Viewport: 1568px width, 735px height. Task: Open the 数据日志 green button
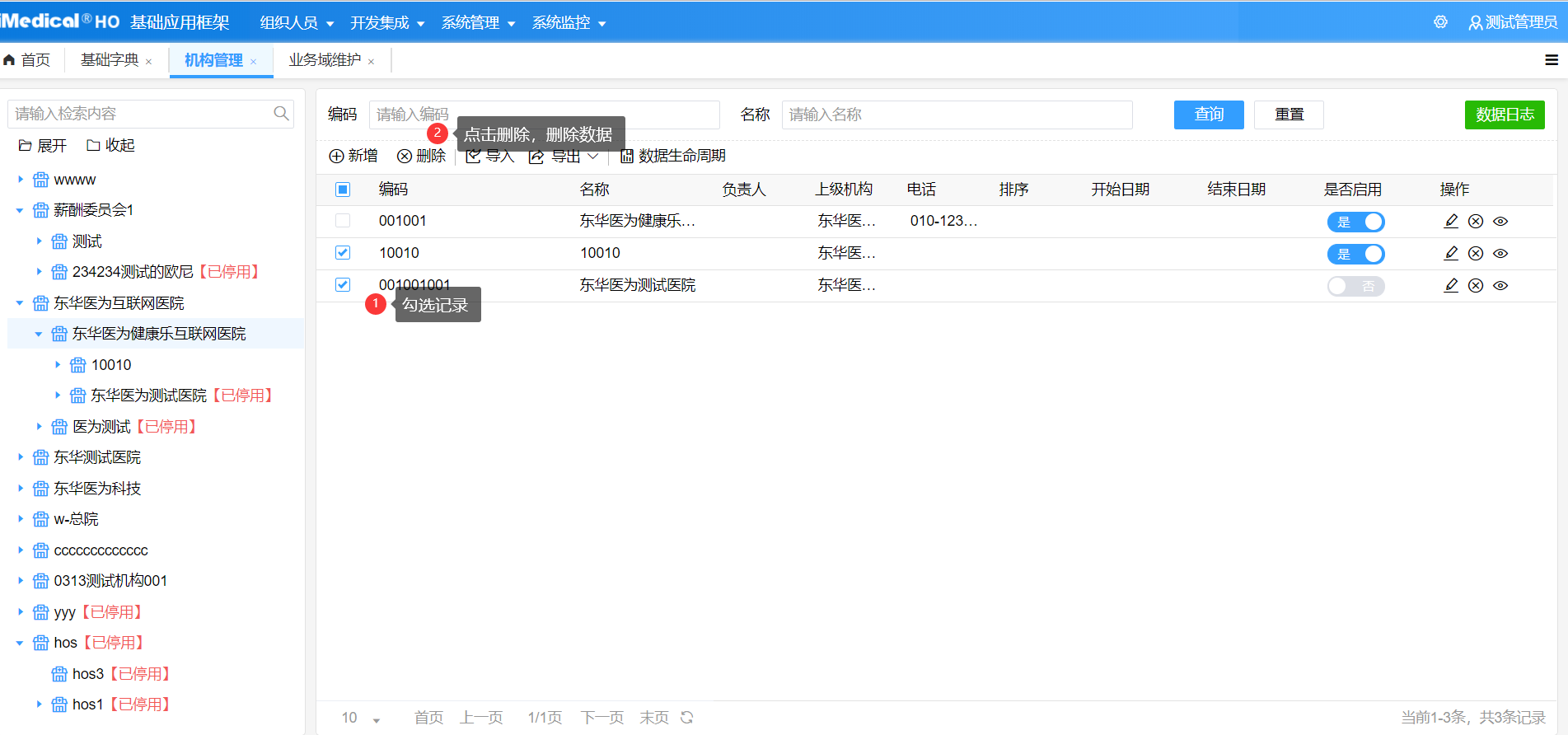(1505, 115)
